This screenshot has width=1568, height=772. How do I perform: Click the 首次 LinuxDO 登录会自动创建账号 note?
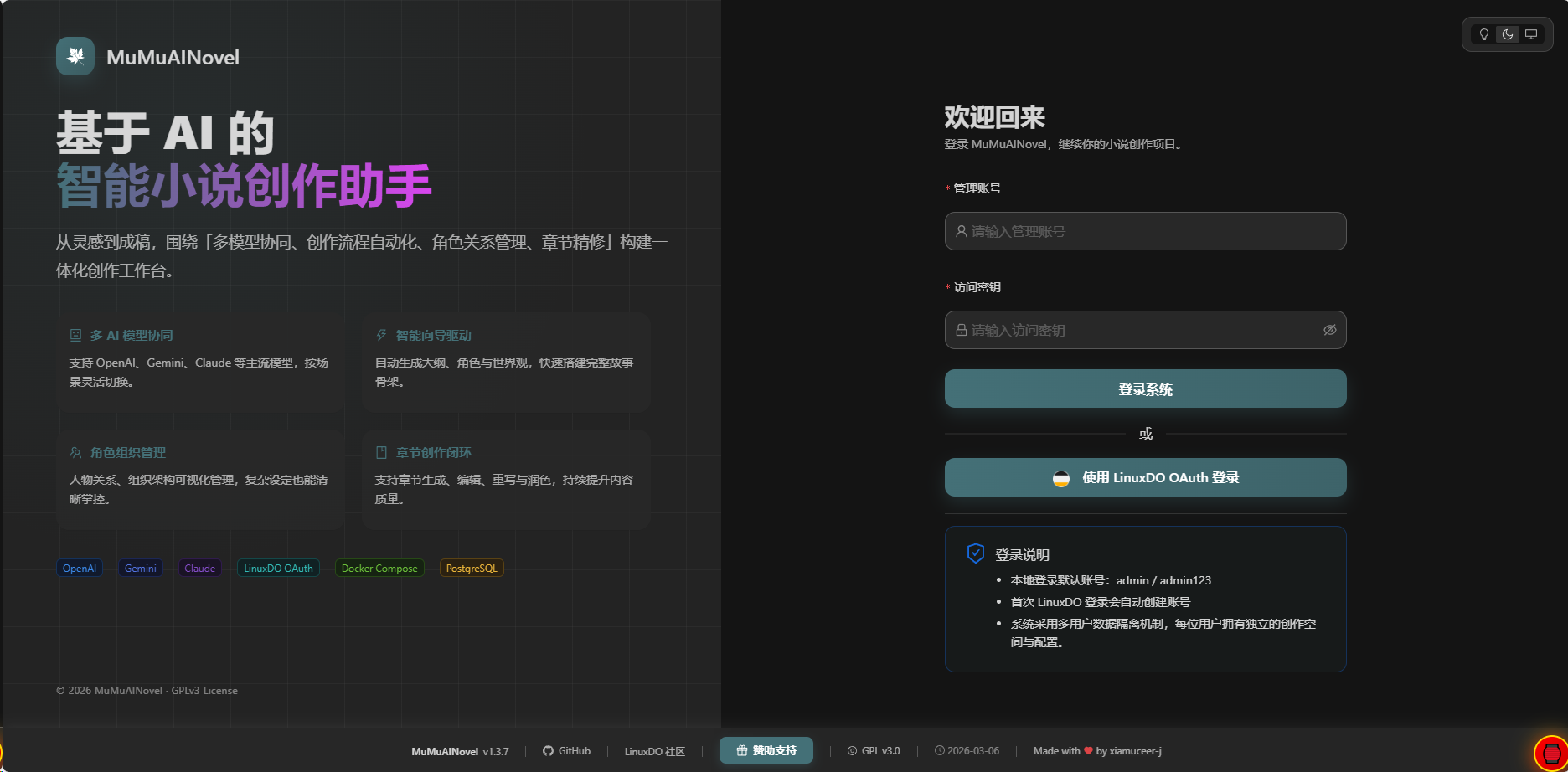1101,602
